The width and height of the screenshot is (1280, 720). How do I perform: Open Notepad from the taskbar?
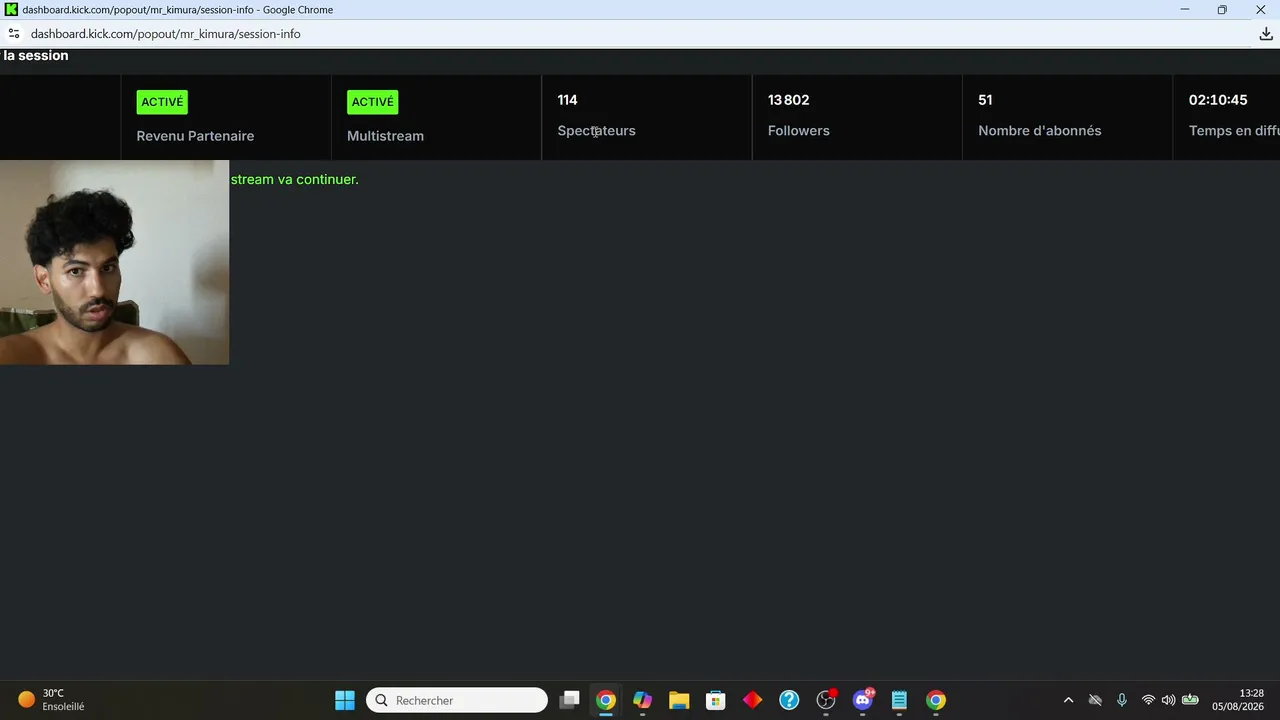[899, 700]
